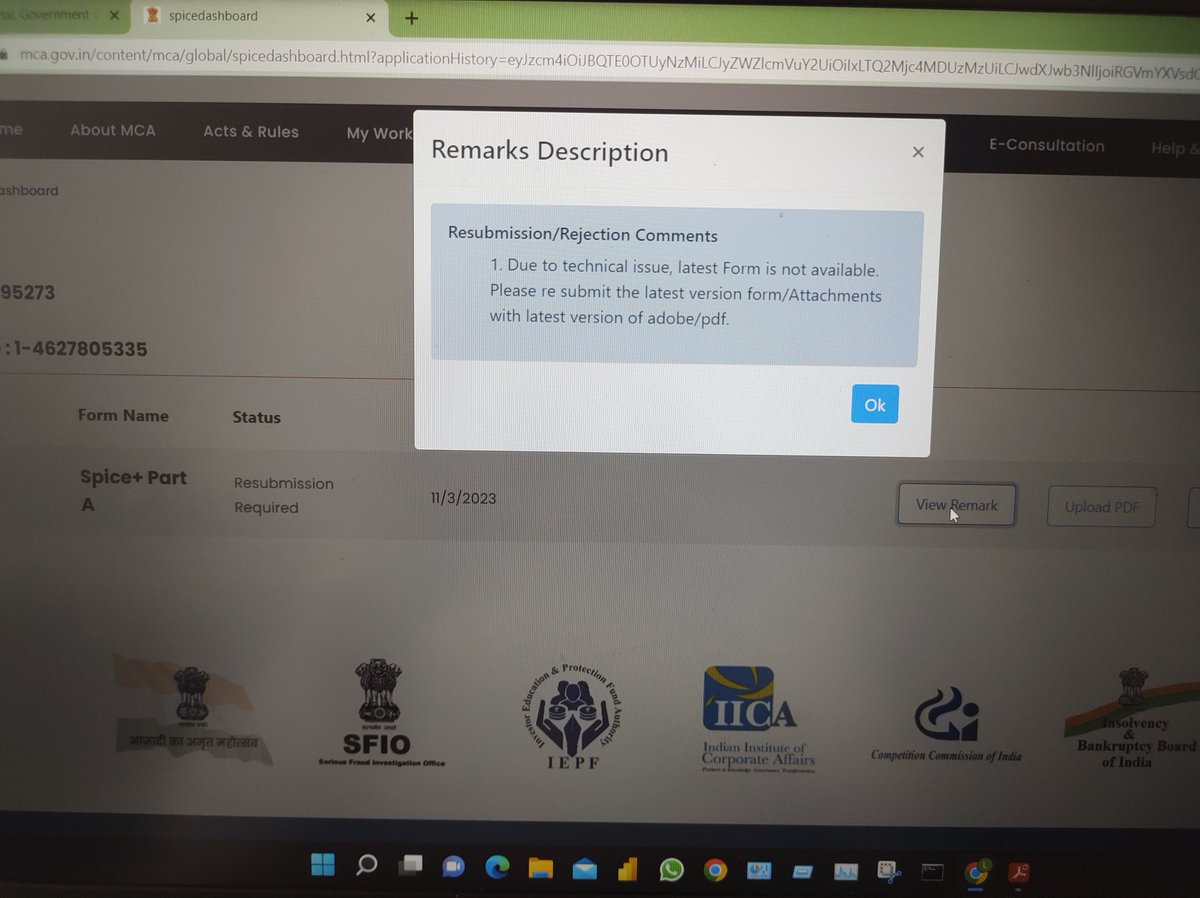Click the Resubmission Required status text
Image resolution: width=1200 pixels, height=898 pixels.
(284, 495)
